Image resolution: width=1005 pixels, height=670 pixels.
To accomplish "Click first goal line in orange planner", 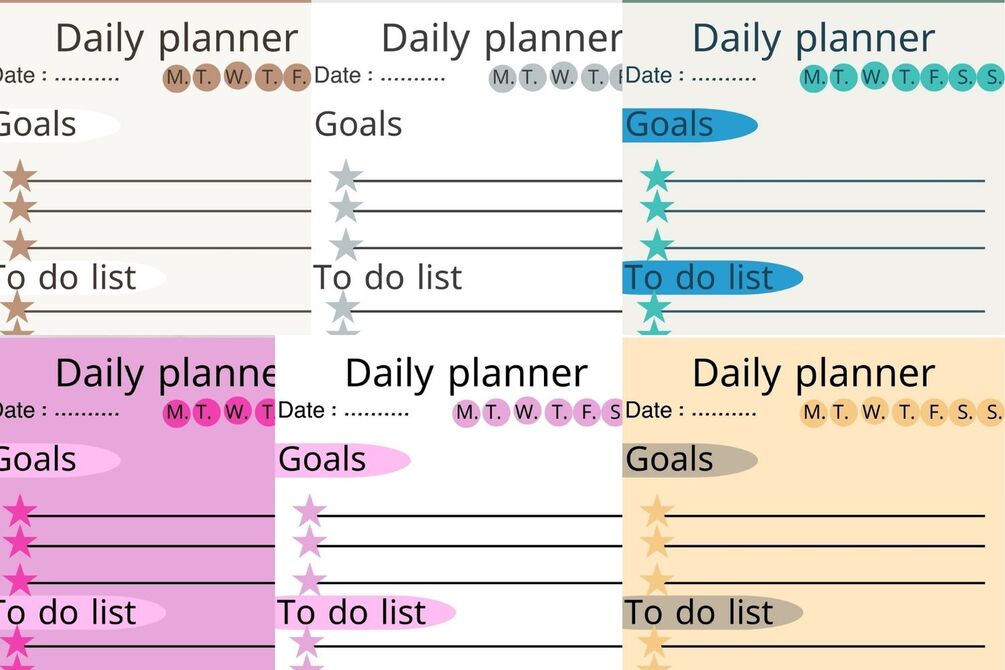I will pyautogui.click(x=825, y=515).
